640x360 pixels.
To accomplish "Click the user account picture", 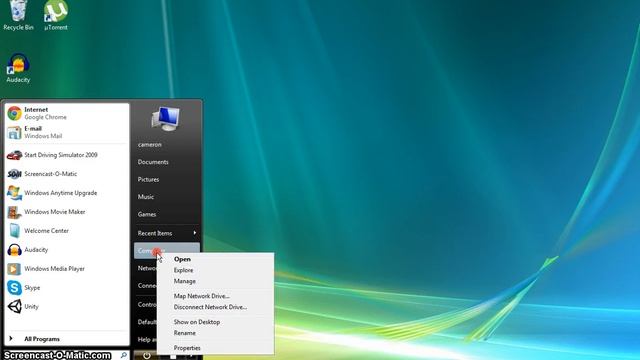I will pyautogui.click(x=166, y=118).
